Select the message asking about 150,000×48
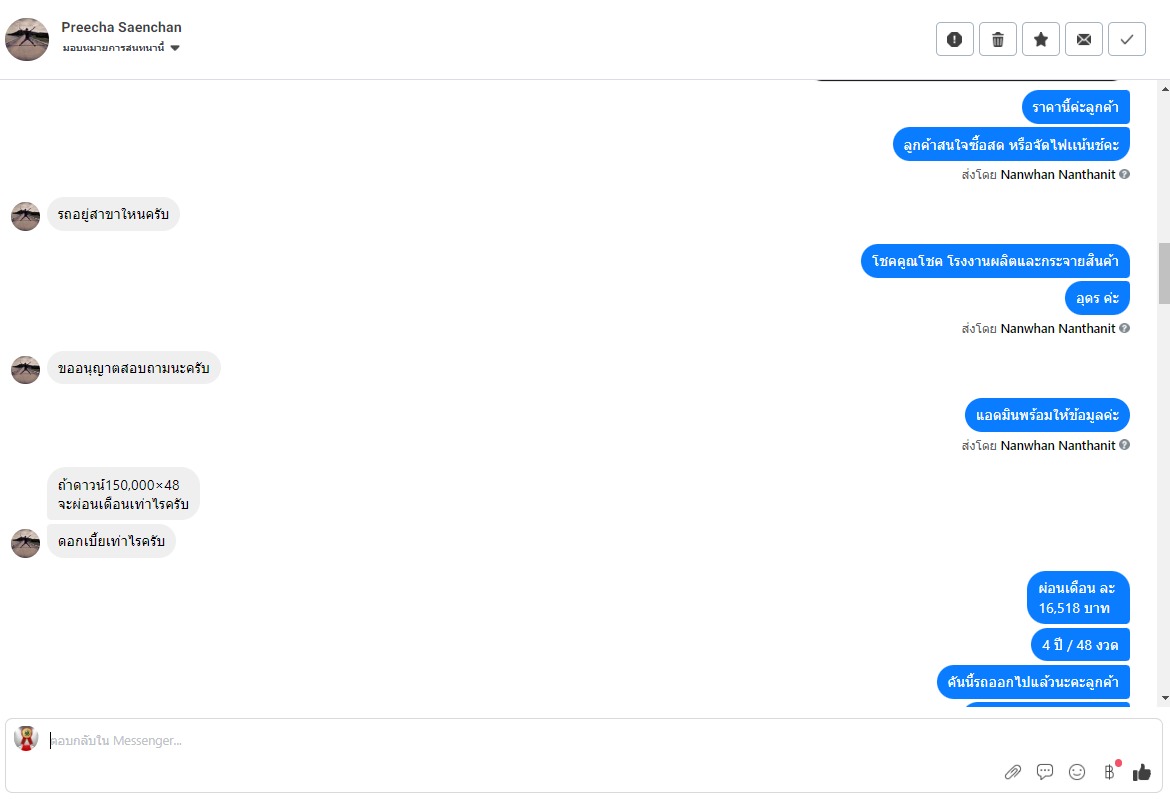The image size is (1170, 799). (123, 494)
